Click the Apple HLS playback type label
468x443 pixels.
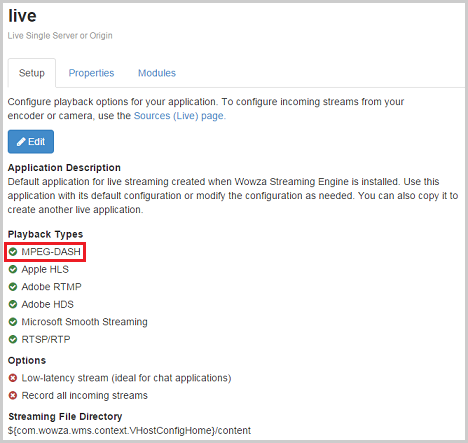45,269
